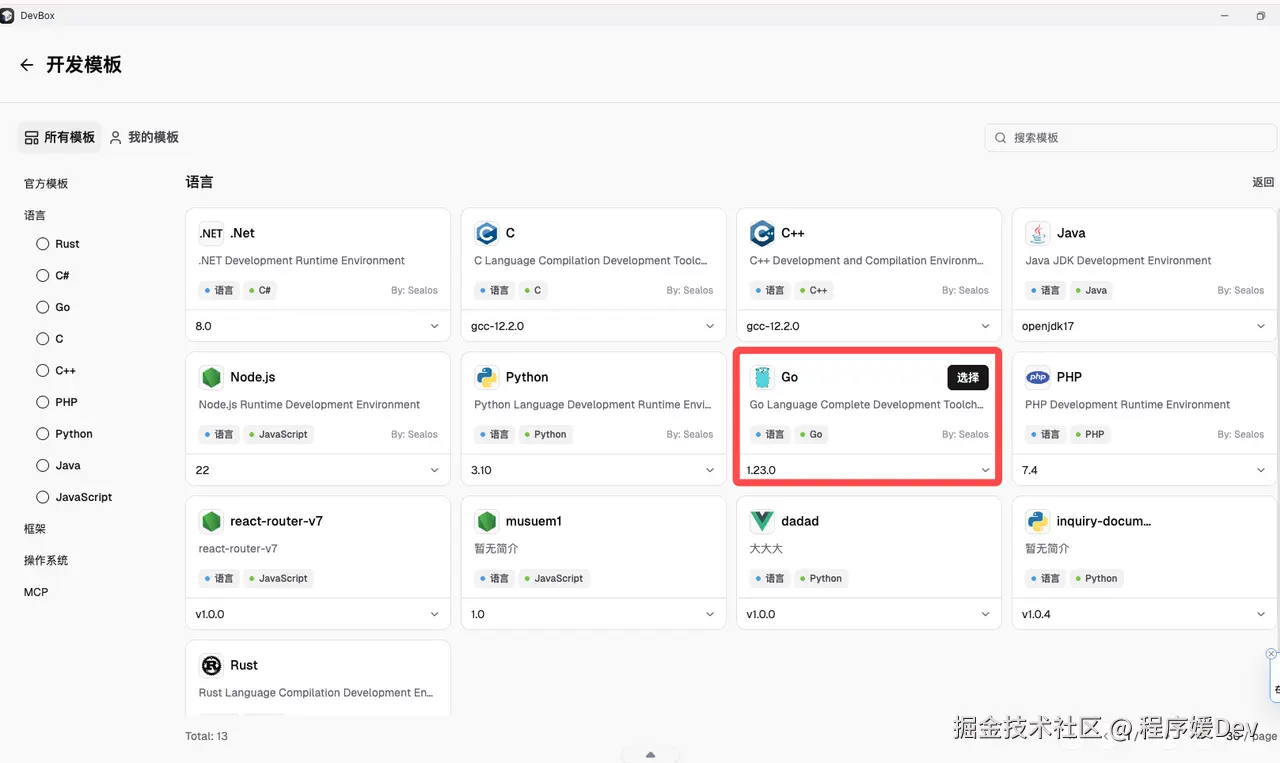Select the PHP language filter radio

(42, 402)
